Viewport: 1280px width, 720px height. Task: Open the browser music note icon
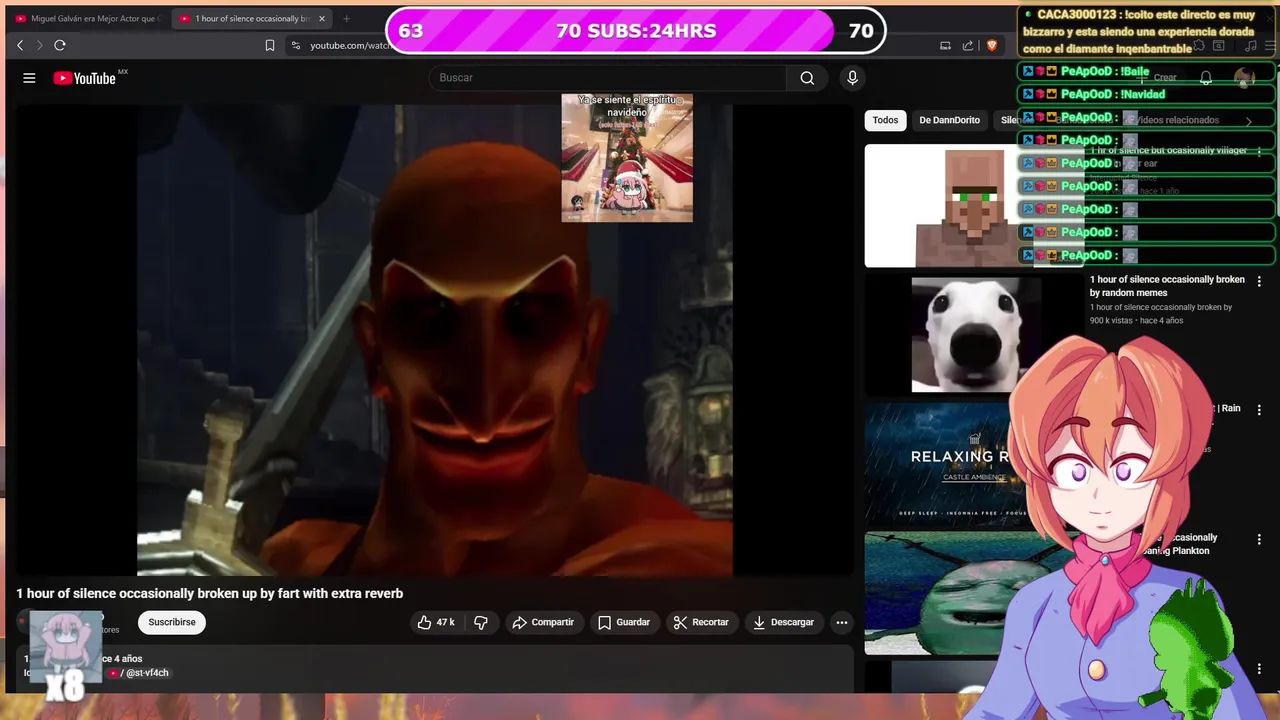click(1250, 45)
